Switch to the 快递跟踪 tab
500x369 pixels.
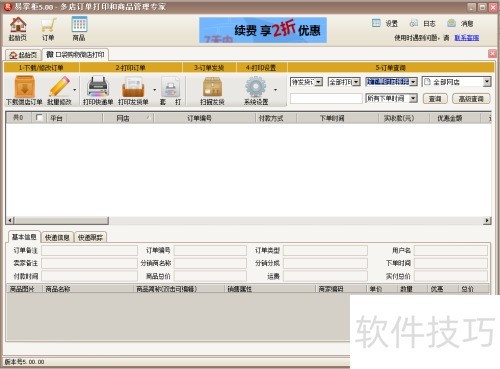[90, 237]
